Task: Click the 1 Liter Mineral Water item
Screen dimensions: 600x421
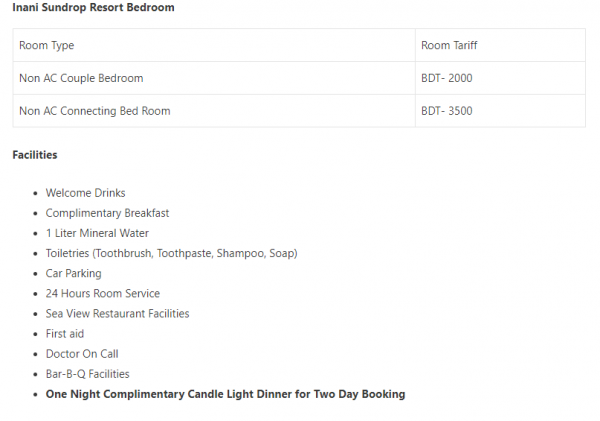Action: click(97, 233)
